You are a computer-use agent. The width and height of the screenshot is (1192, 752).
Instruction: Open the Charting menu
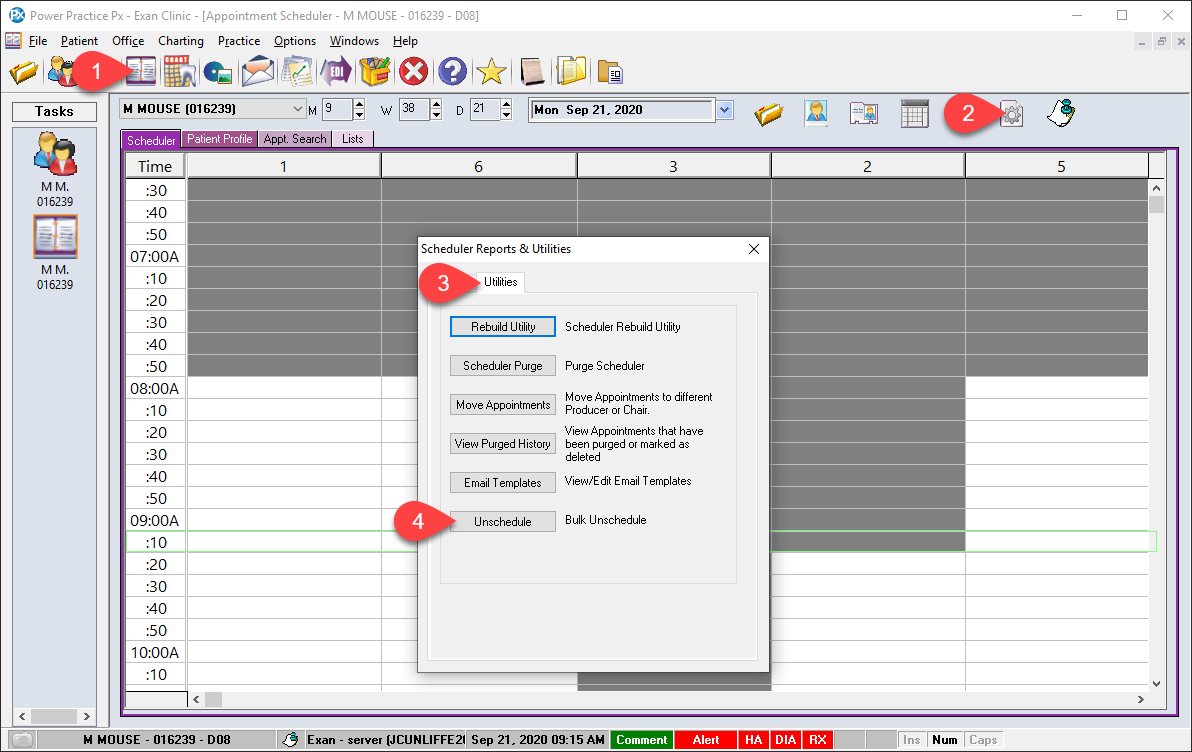[181, 41]
